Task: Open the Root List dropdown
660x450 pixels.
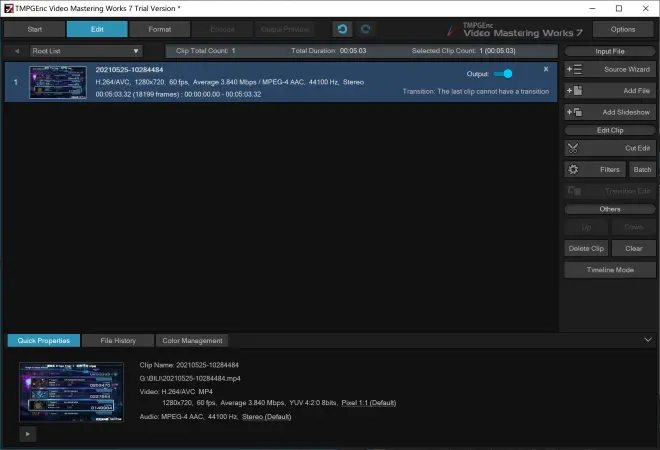Action: point(86,51)
